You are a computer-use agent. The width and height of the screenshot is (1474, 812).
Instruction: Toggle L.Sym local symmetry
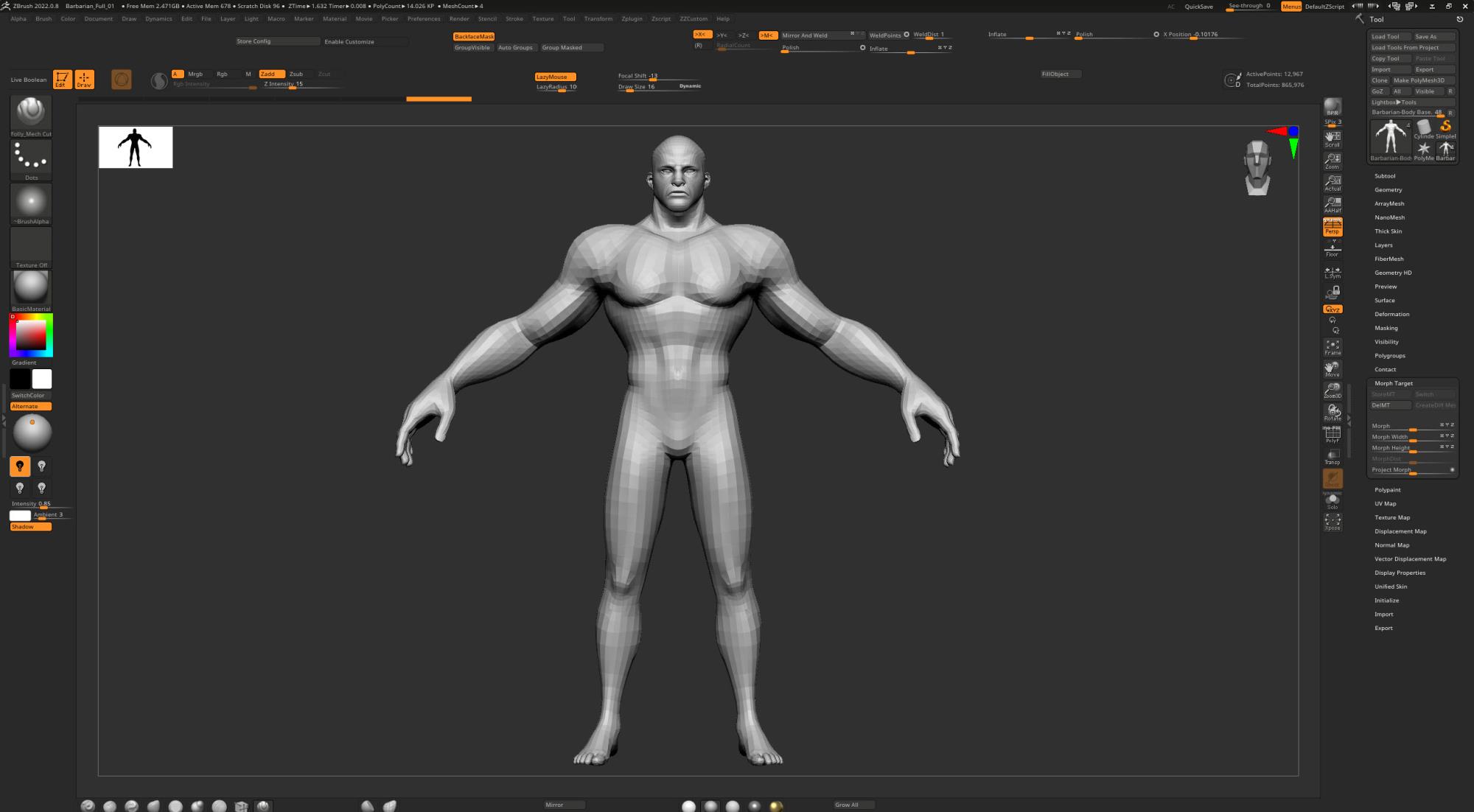(1332, 273)
